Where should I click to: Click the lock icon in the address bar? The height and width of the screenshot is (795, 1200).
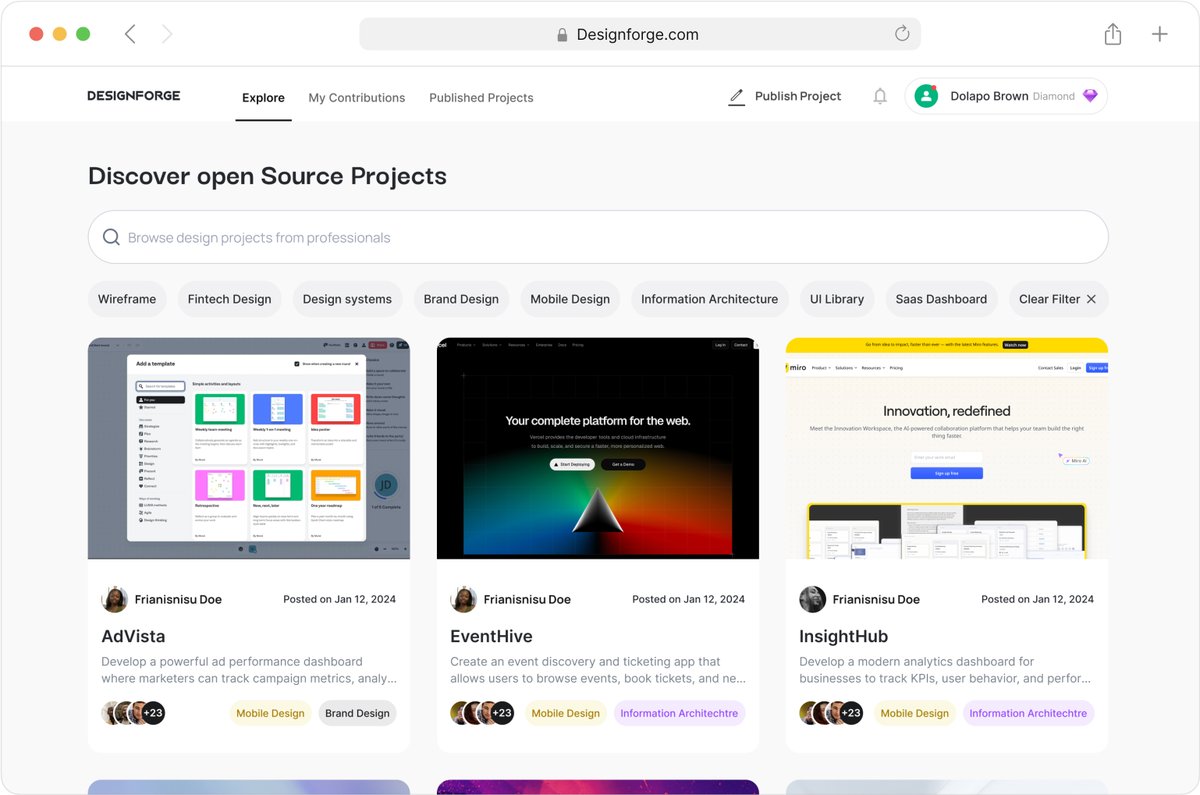tap(561, 33)
